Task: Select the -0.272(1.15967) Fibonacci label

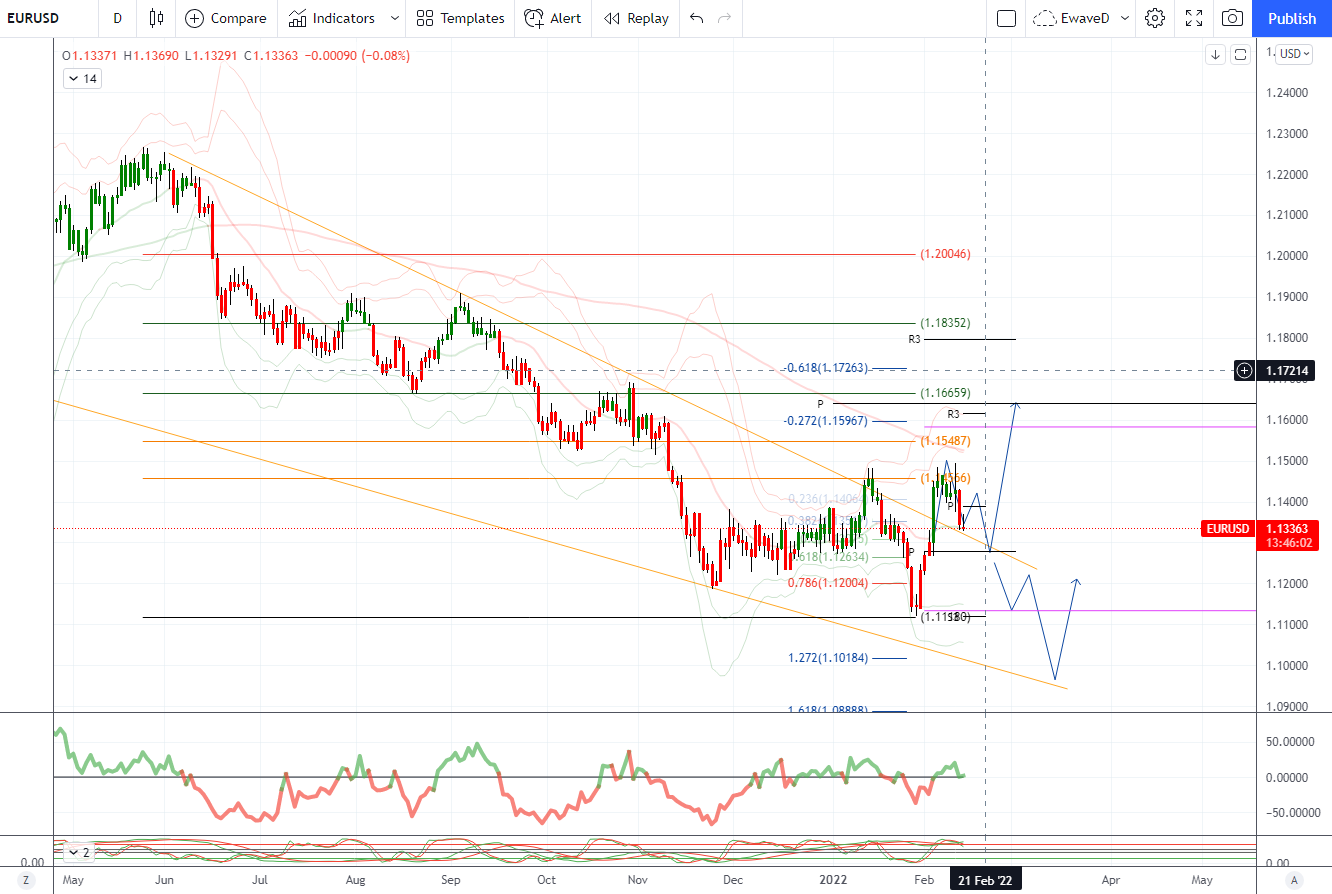Action: click(x=826, y=421)
